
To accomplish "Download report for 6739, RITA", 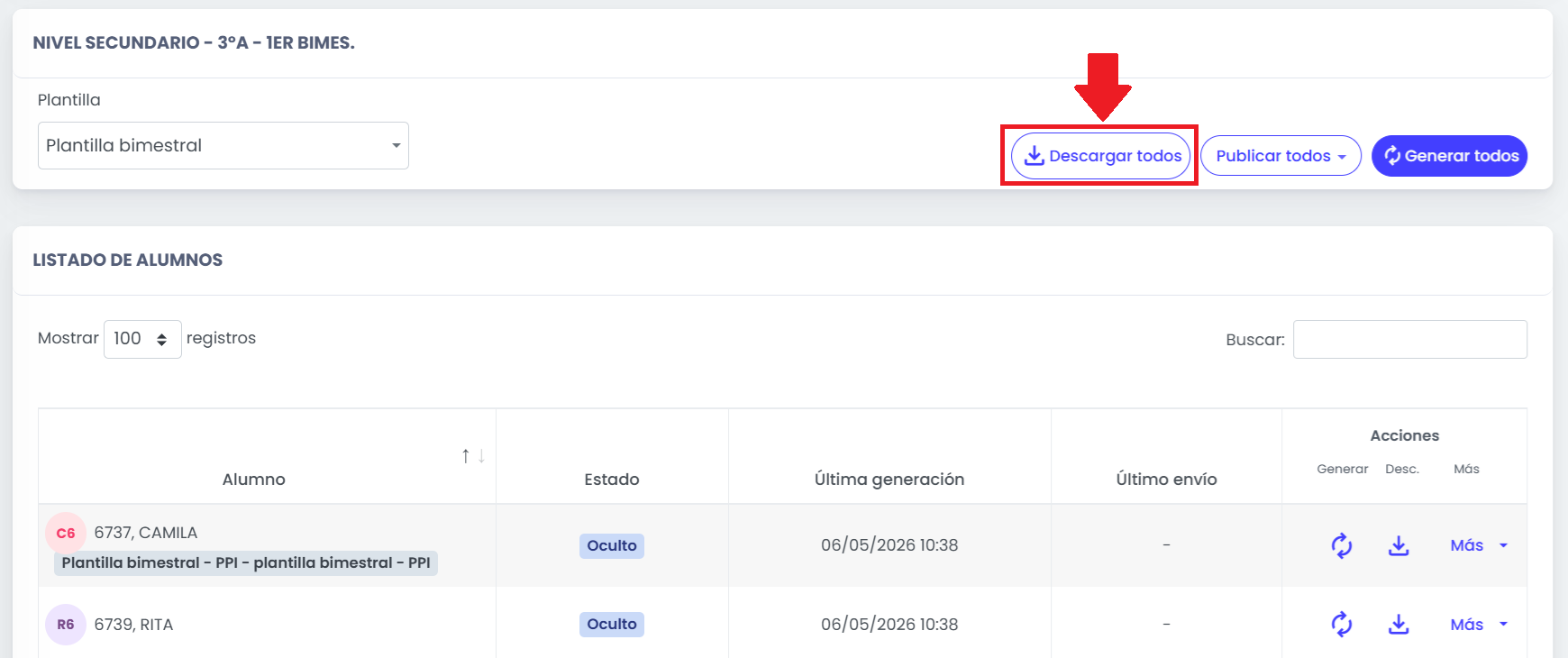I will 1399,624.
